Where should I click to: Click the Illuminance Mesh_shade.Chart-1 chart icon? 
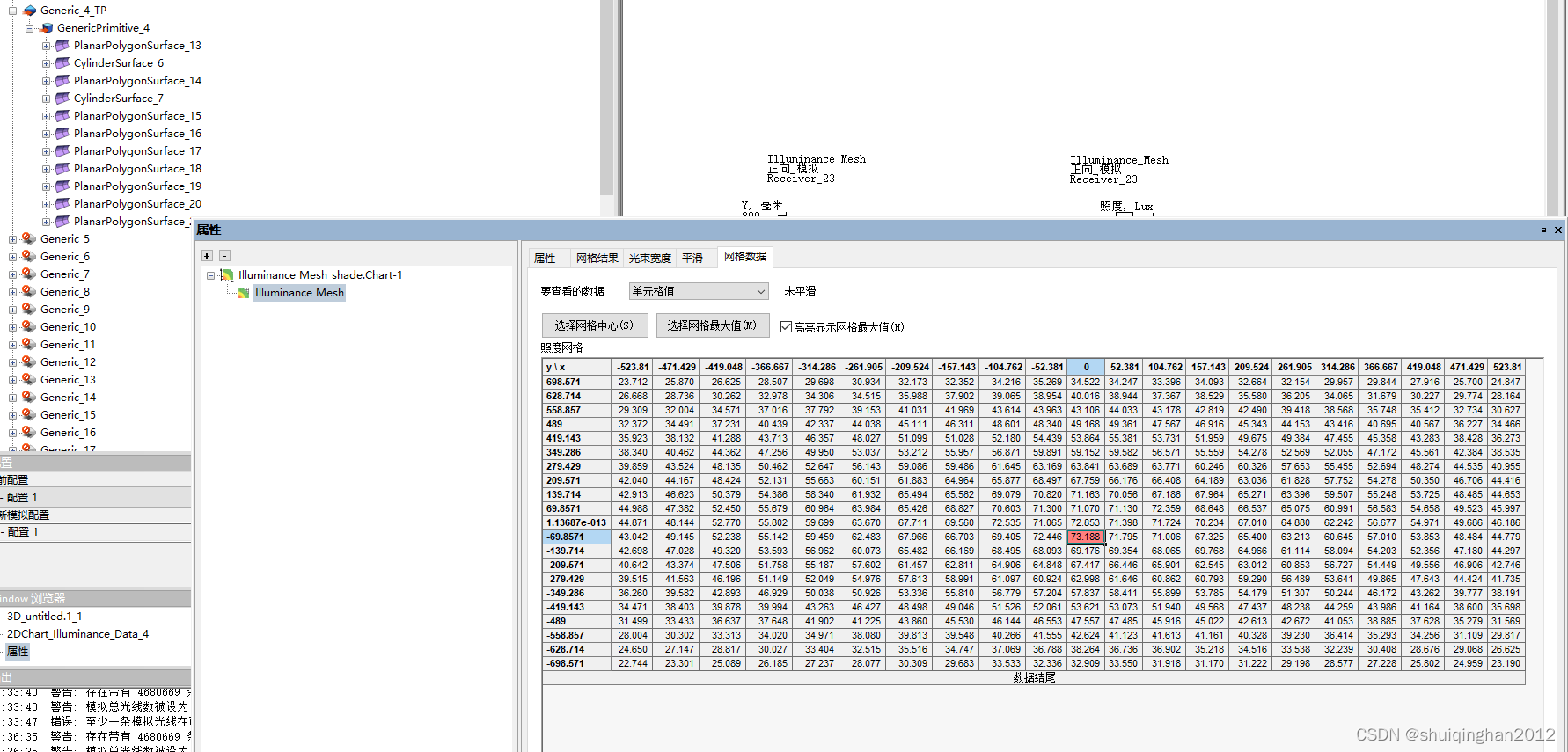(227, 275)
